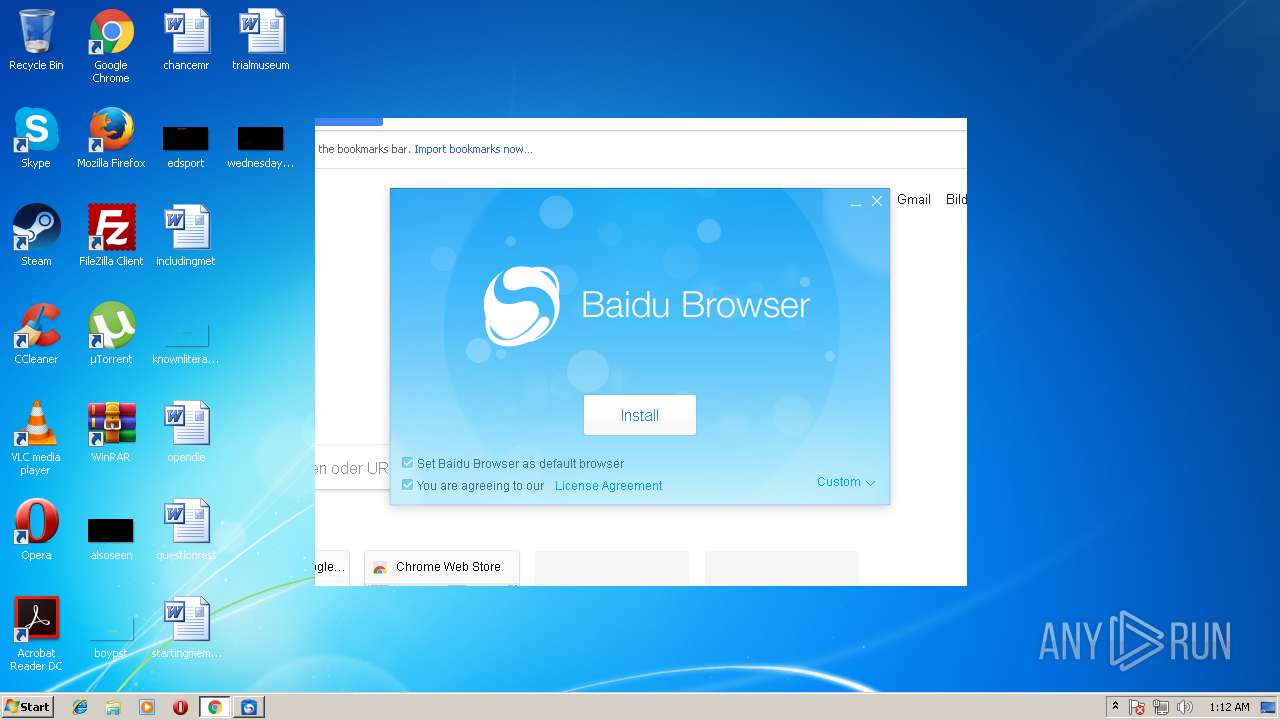Open the Action Center flag icon

tap(1137, 707)
